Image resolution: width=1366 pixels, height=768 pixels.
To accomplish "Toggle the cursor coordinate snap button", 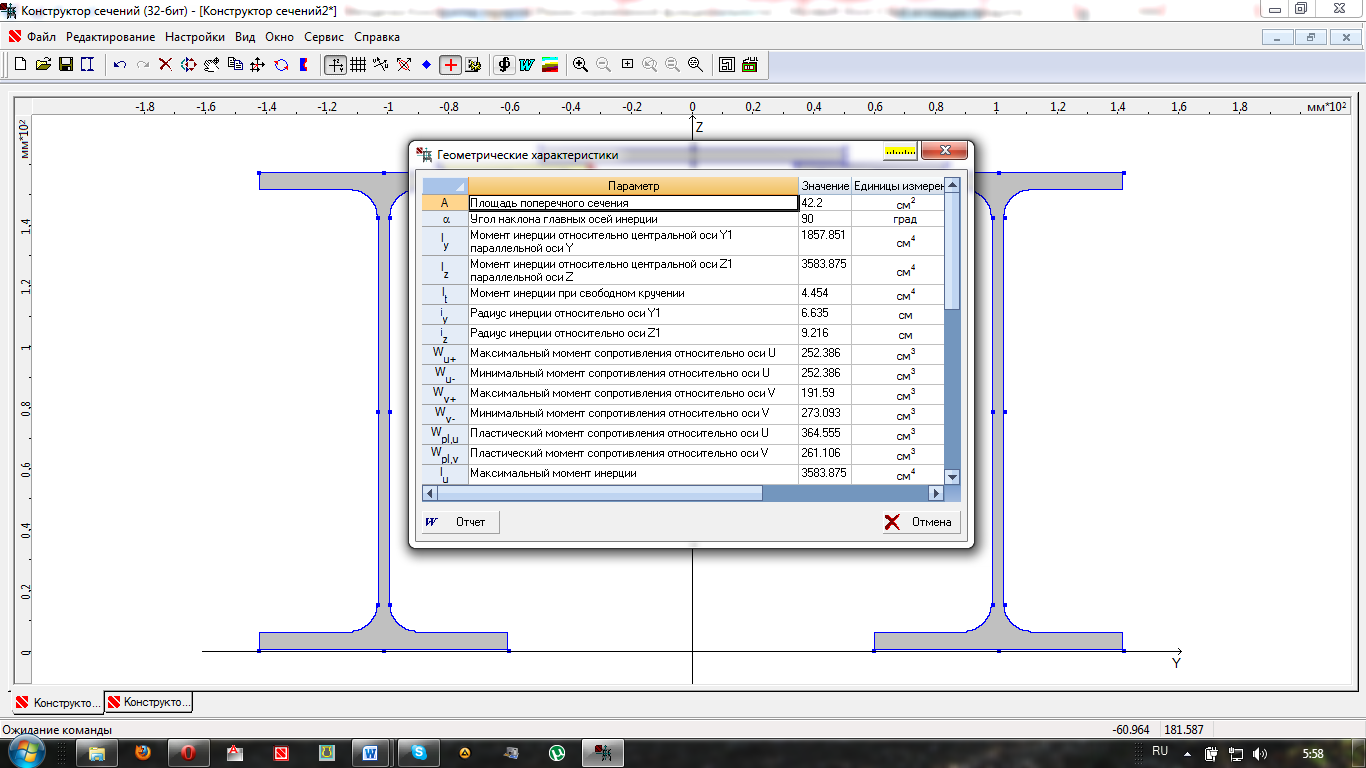I will click(x=335, y=65).
